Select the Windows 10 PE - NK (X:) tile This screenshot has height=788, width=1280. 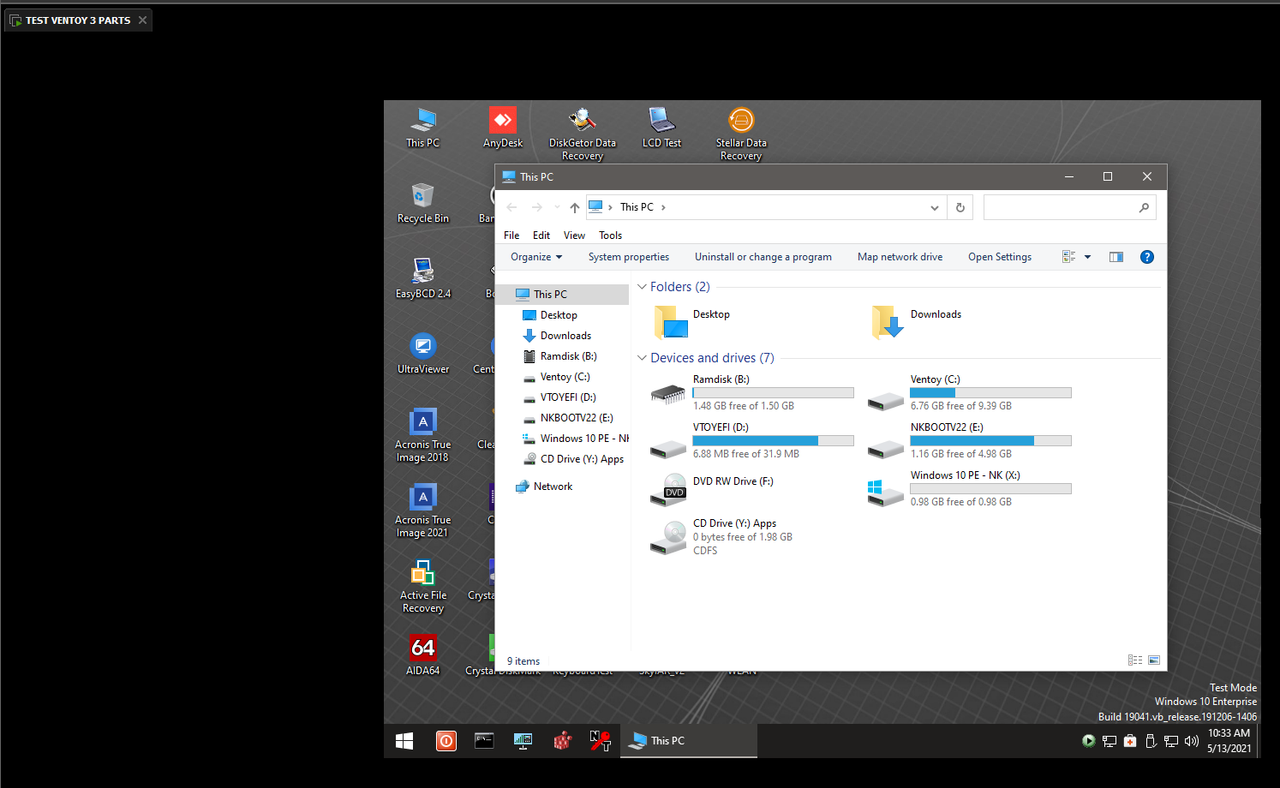(x=969, y=488)
